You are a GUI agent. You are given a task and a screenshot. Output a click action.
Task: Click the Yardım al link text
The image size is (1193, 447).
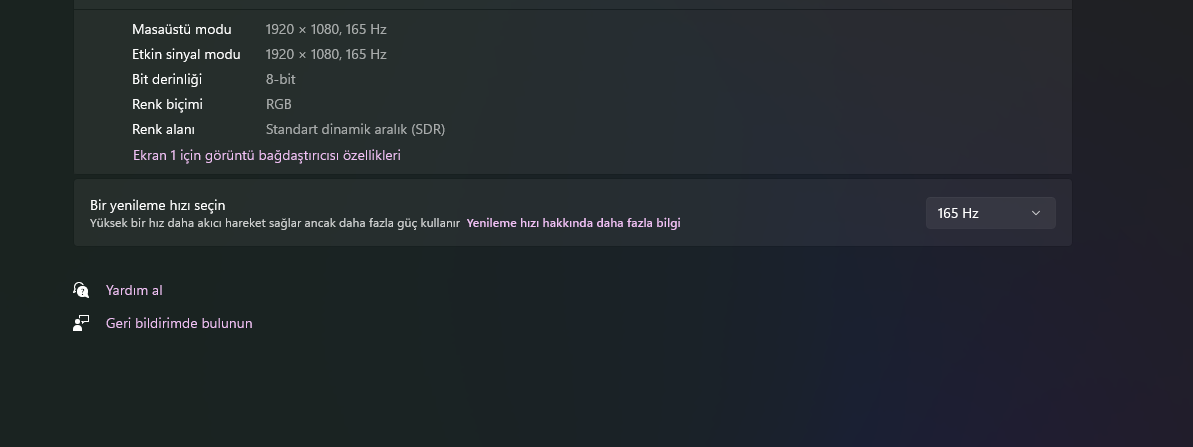134,290
